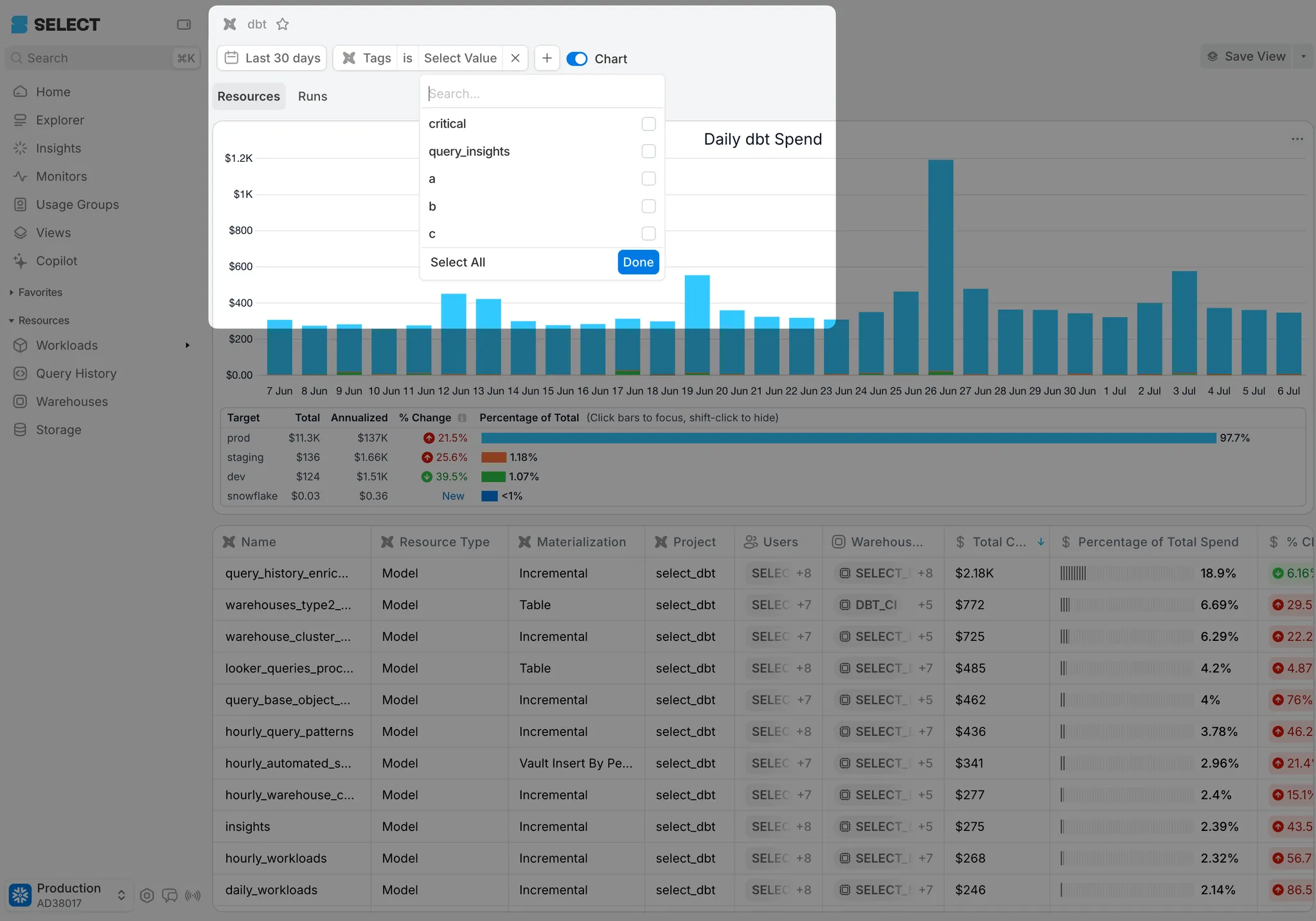Screen dimensions: 1316x921
Task: Collapse the Resources section in sidebar
Action: (39, 320)
